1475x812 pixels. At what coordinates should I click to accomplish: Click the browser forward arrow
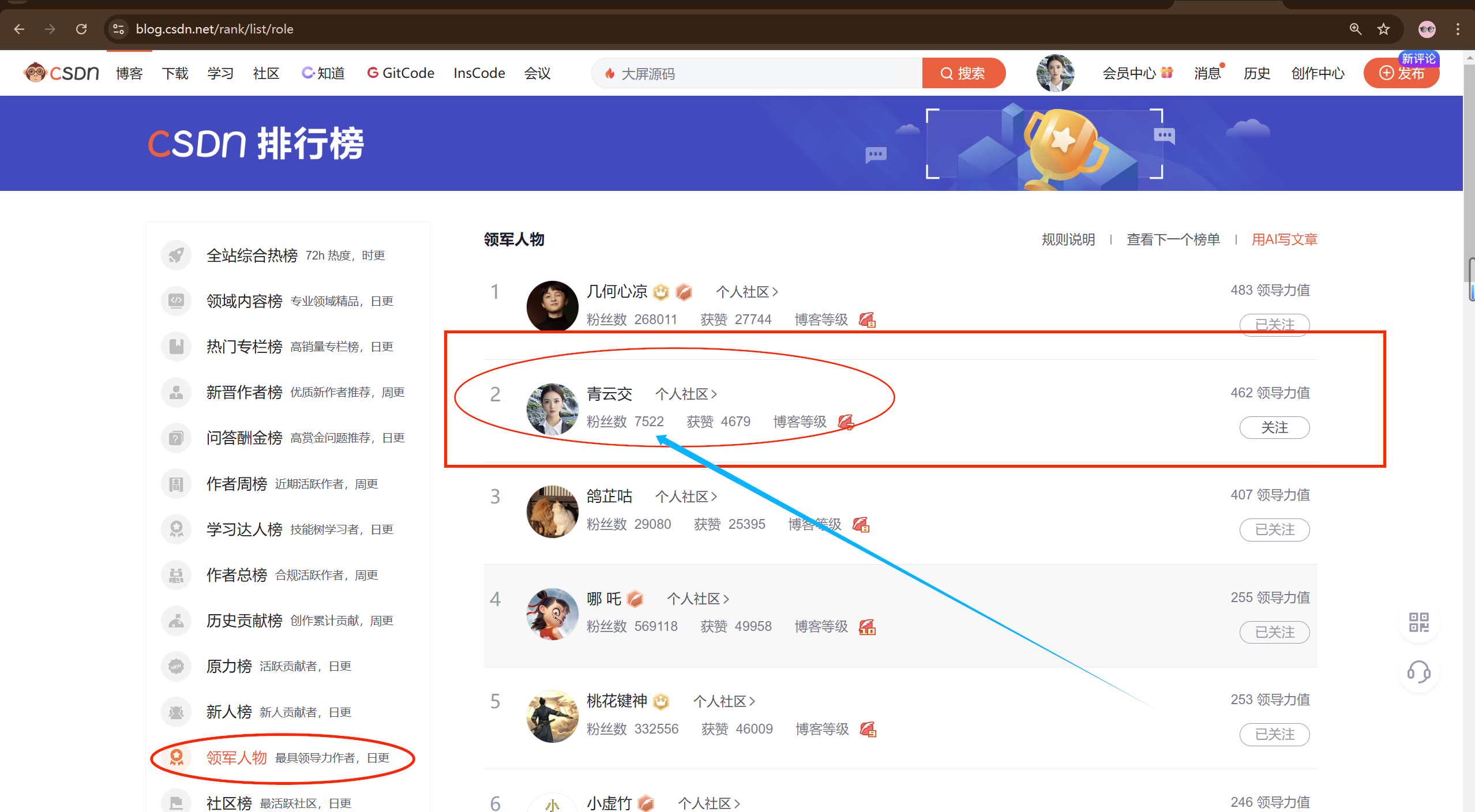coord(50,29)
